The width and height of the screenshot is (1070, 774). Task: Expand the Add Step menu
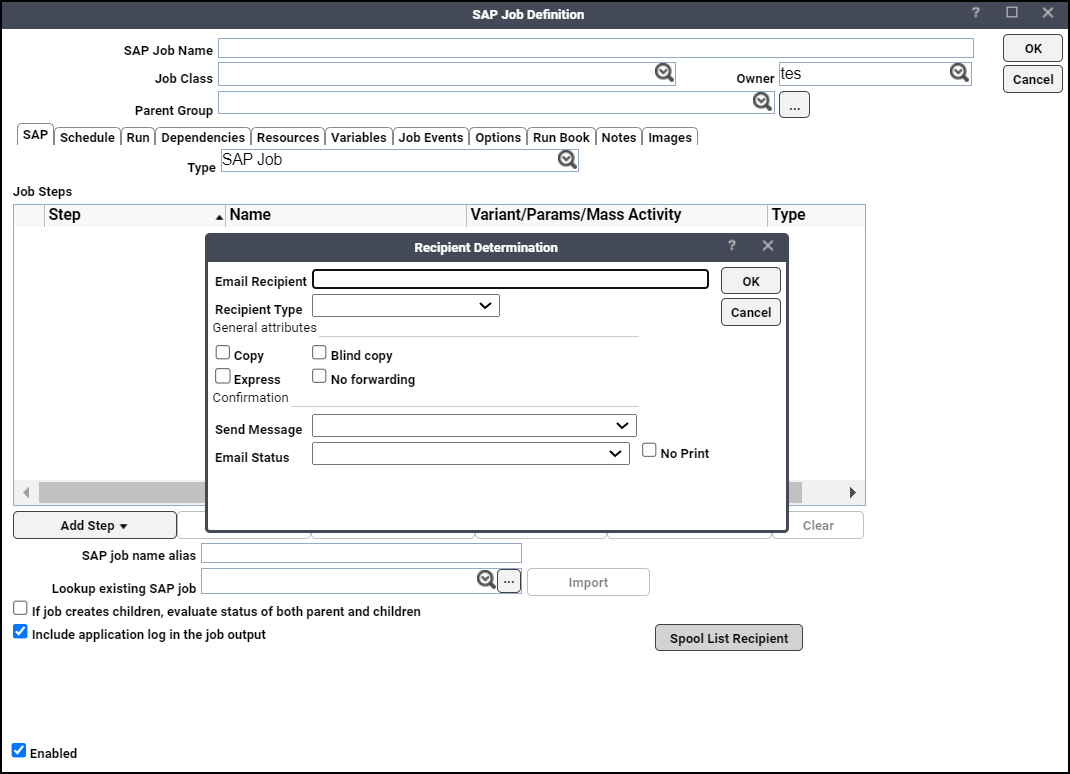pos(94,524)
